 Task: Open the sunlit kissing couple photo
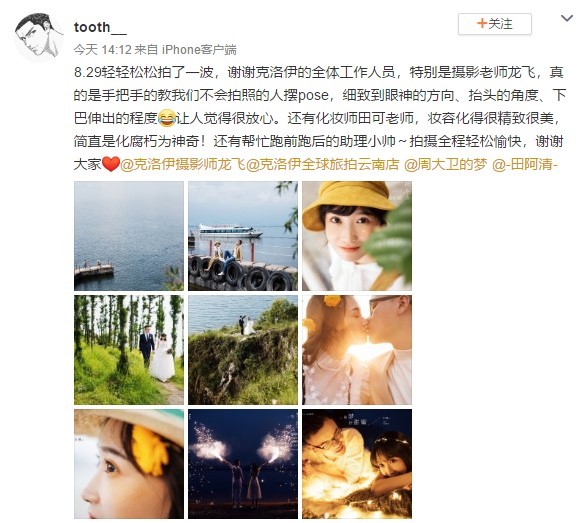tap(357, 350)
